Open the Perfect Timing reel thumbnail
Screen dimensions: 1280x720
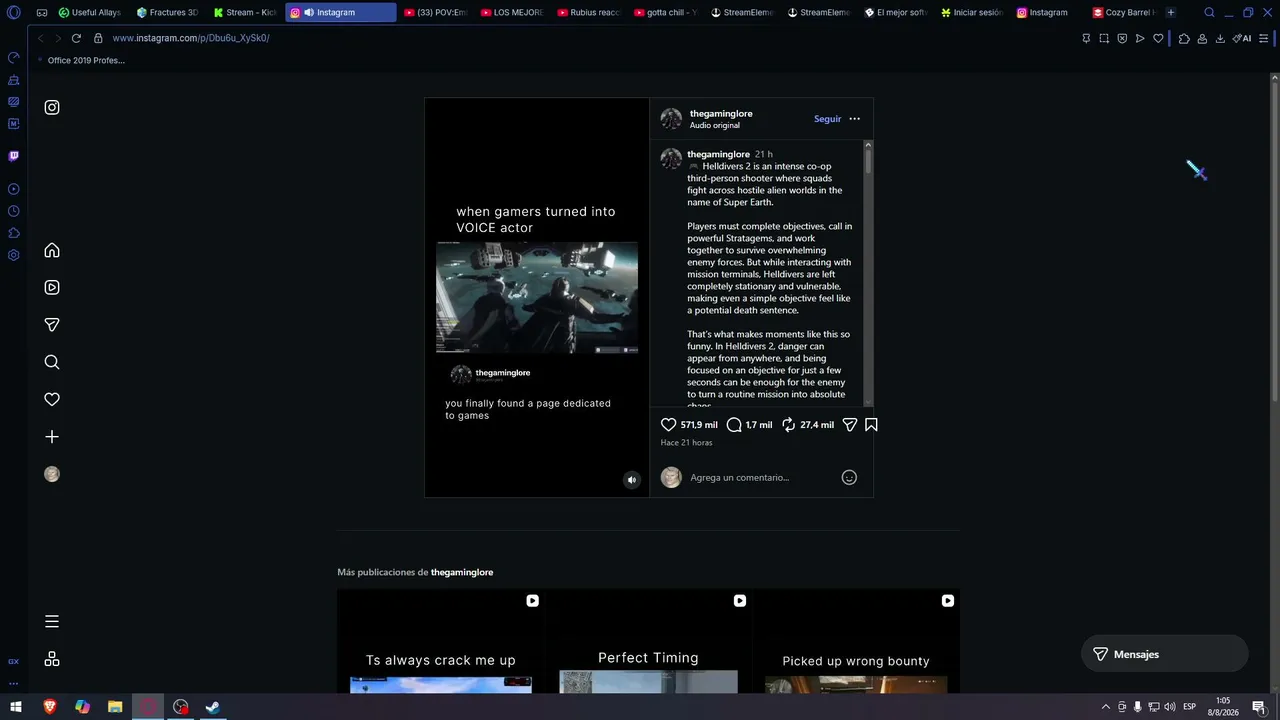pos(648,641)
